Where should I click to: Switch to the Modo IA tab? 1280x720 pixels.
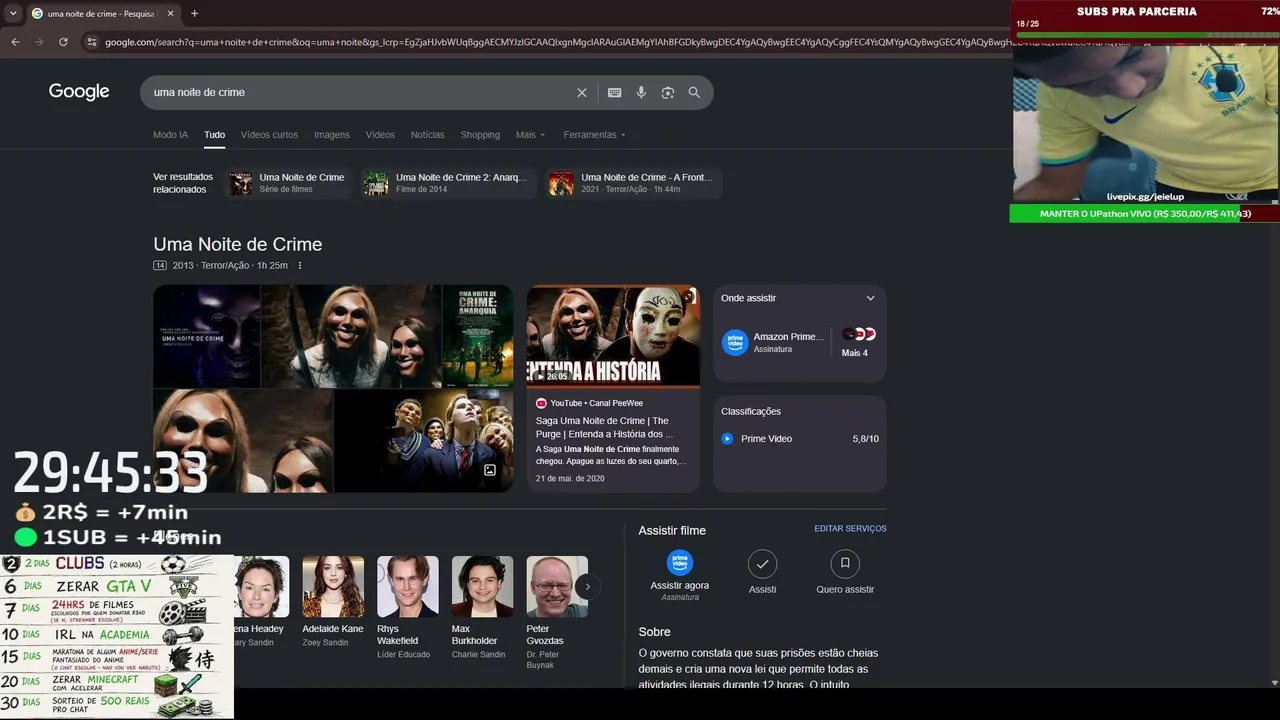[170, 135]
